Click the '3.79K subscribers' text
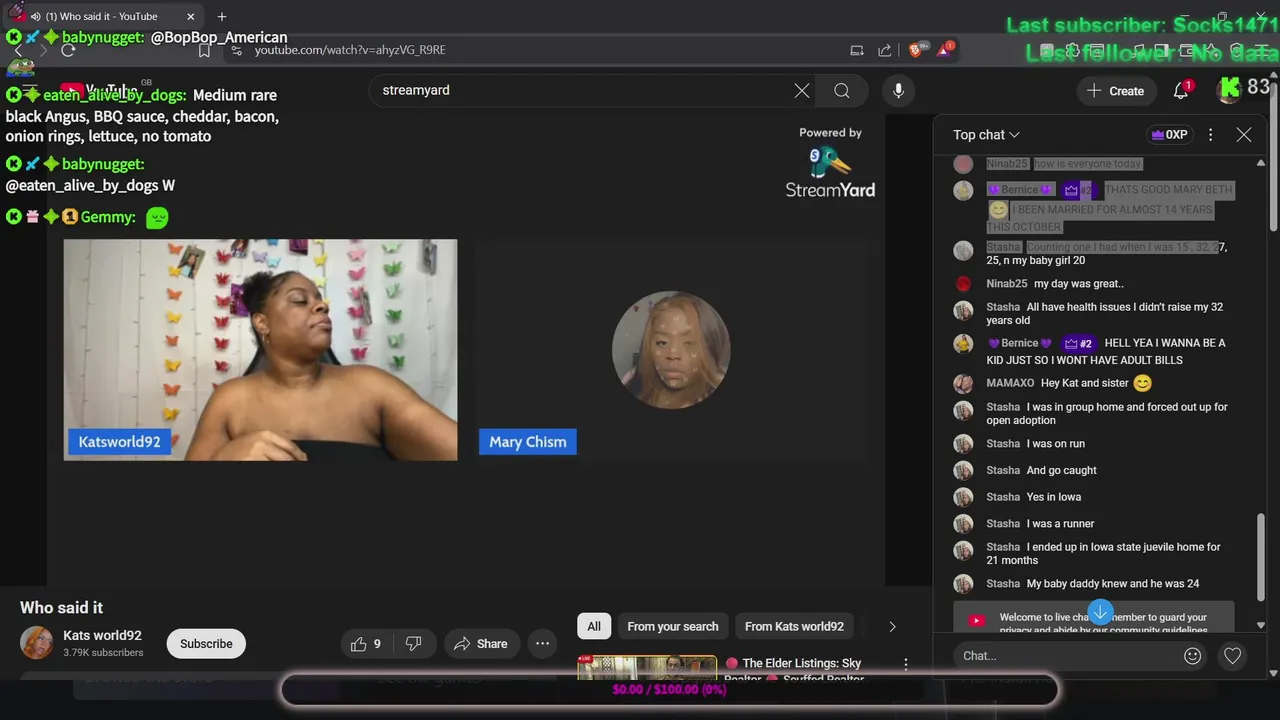Viewport: 1280px width, 720px height. pos(103,653)
